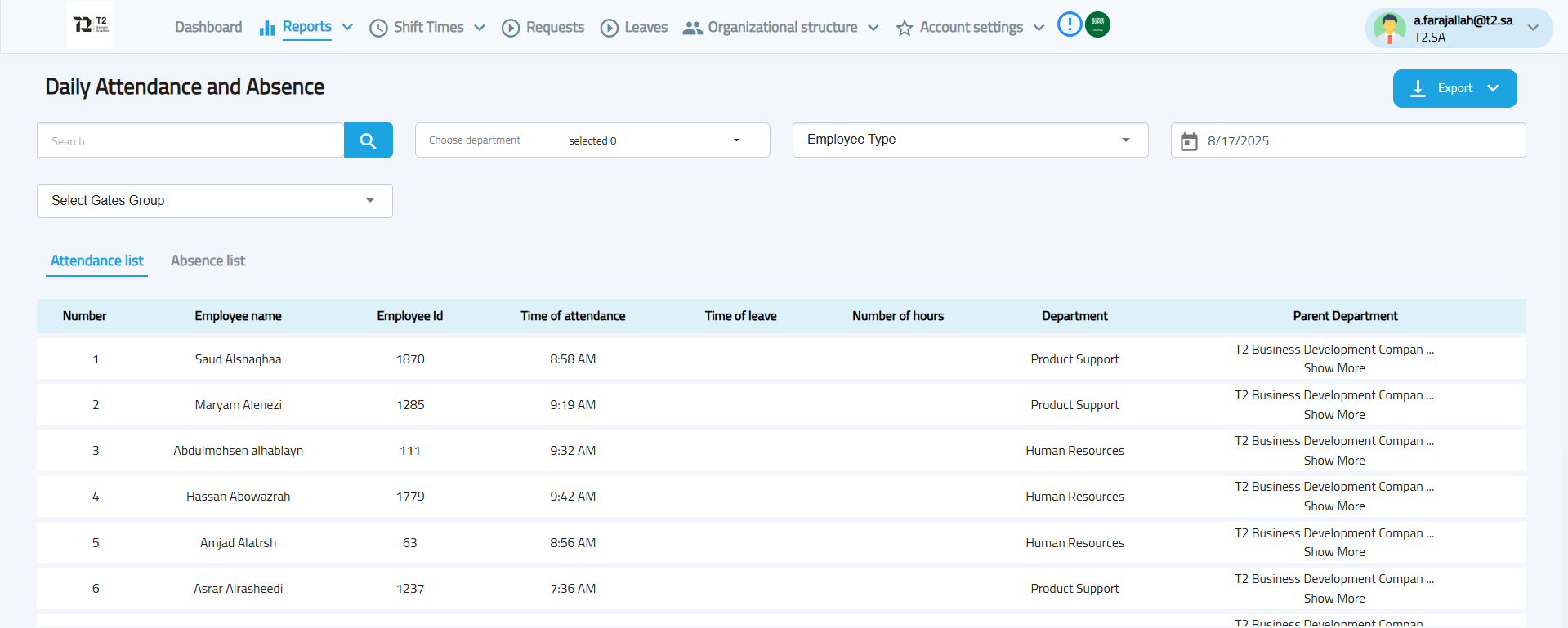
Task: Open Organizational structure menu
Action: pos(783,27)
